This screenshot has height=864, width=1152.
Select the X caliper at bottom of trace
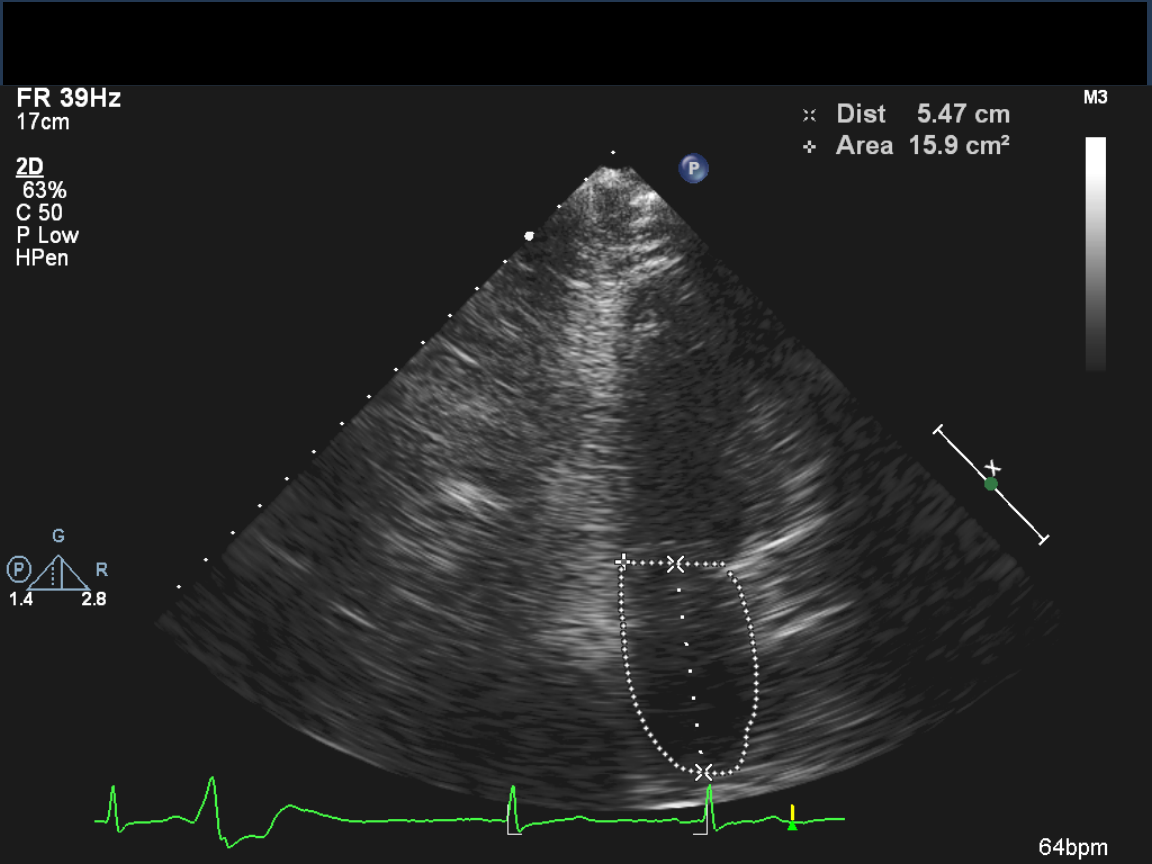point(704,771)
